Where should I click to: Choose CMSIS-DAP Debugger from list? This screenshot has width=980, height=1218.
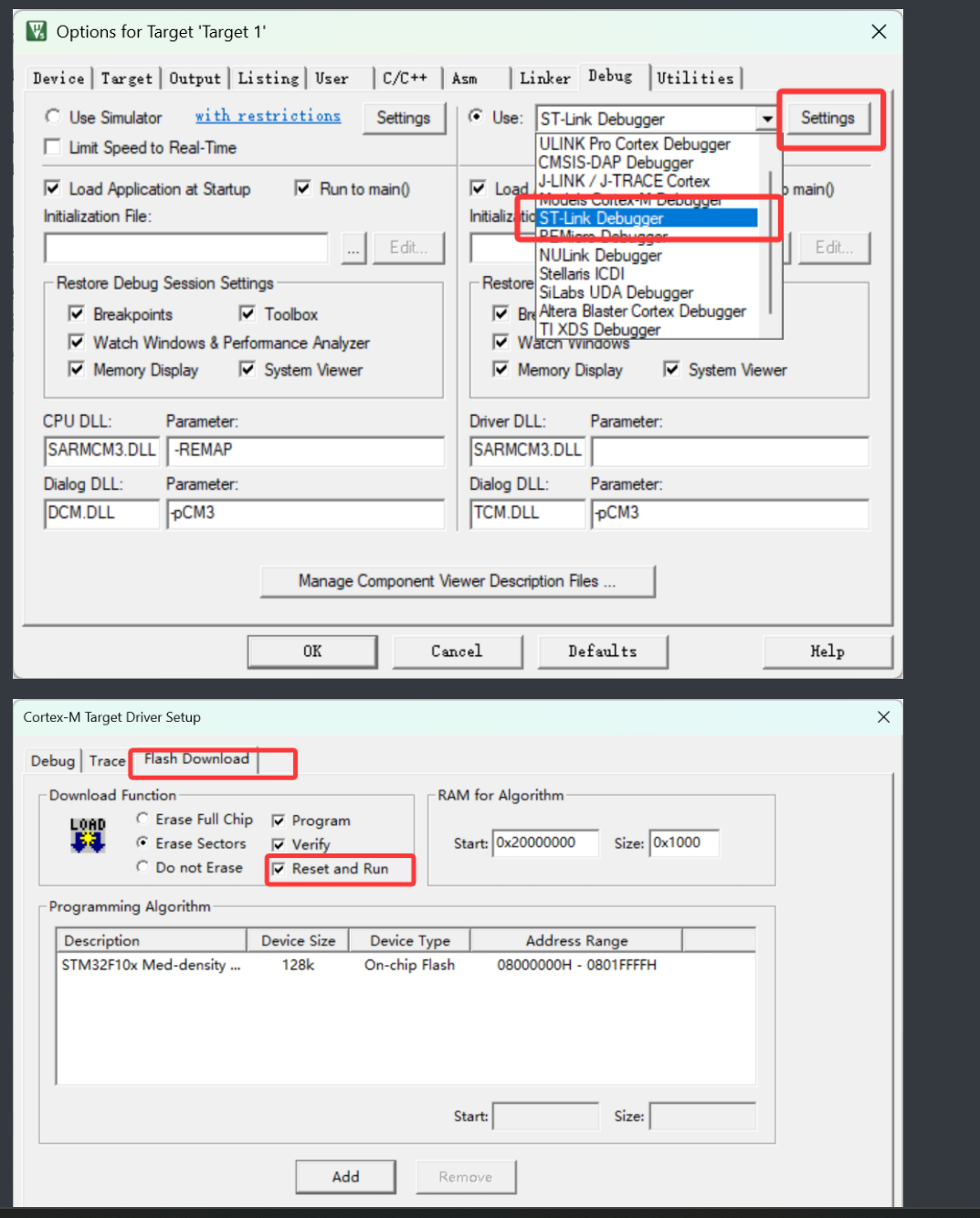[616, 163]
